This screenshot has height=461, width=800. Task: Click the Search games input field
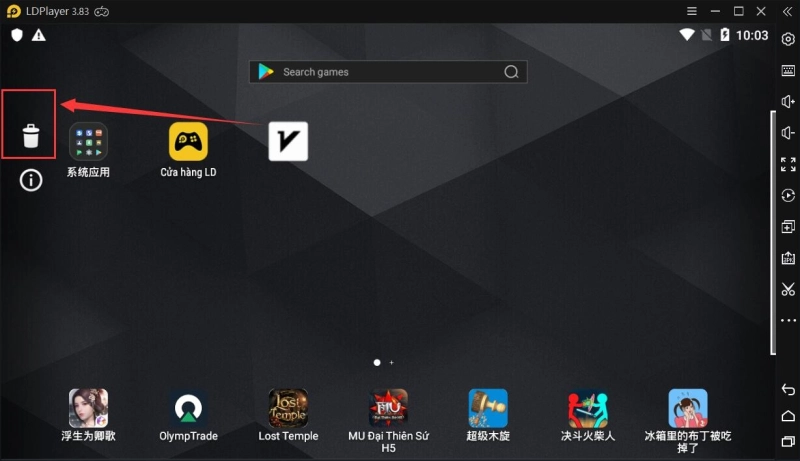point(388,72)
